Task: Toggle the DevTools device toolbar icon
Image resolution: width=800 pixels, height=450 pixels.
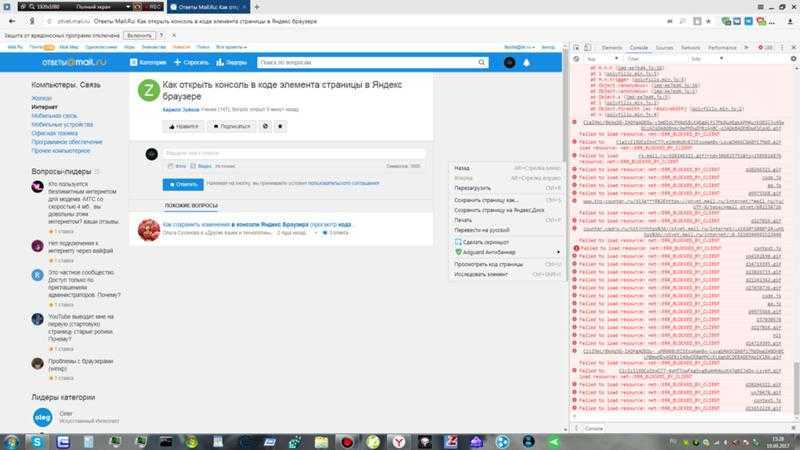Action: click(588, 47)
